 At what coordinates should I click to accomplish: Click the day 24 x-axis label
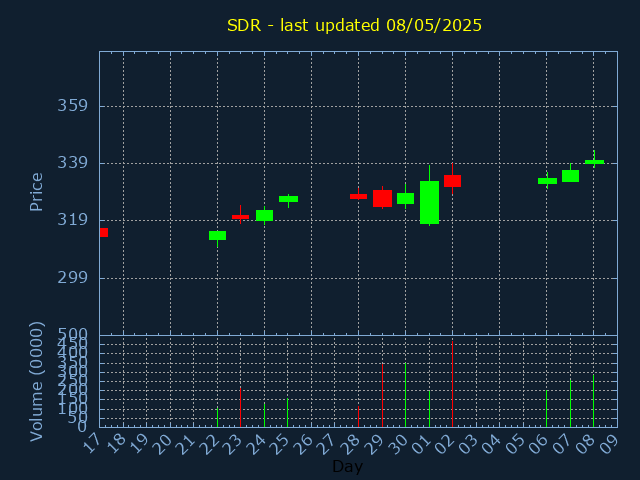tap(257, 444)
